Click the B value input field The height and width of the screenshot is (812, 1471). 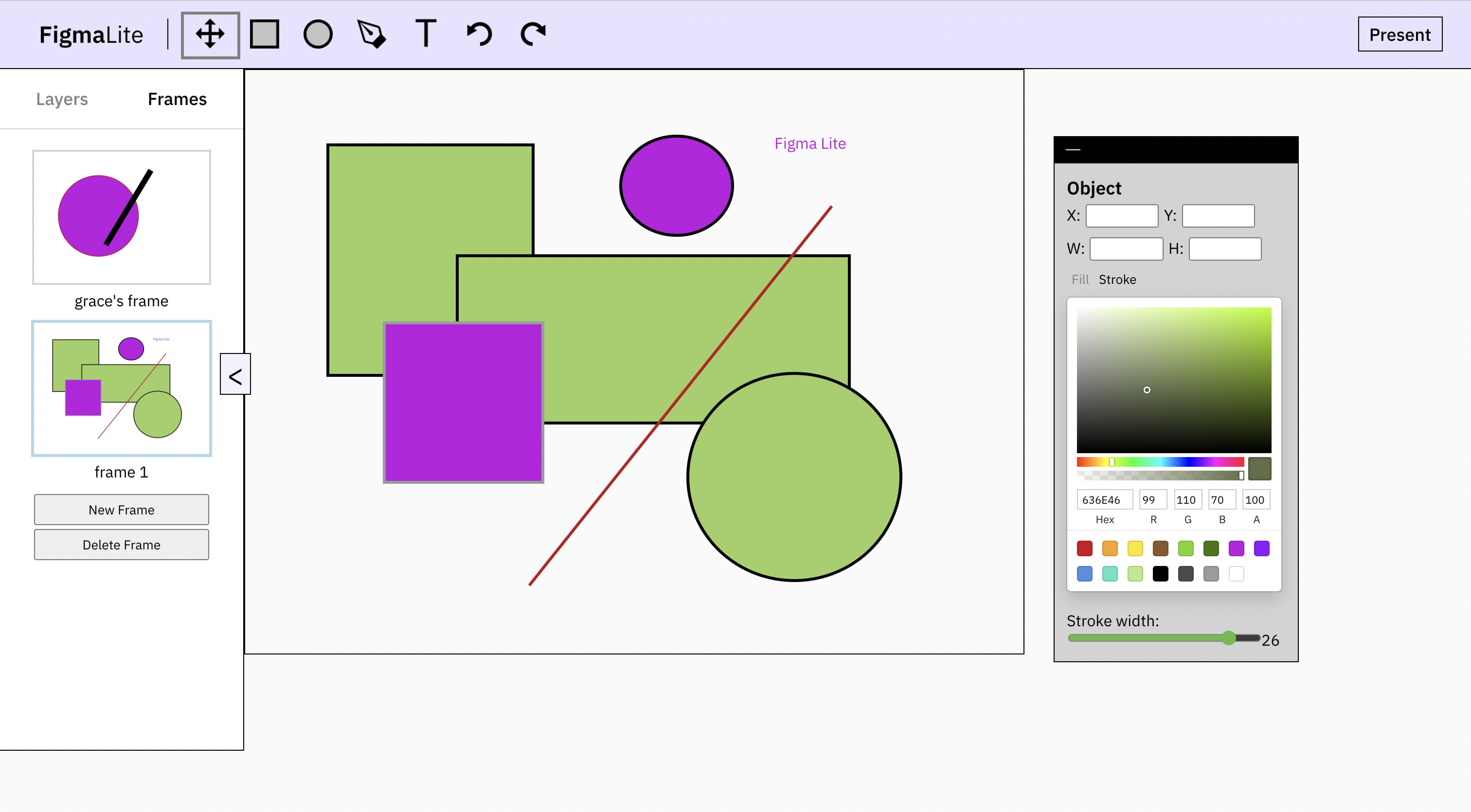pyautogui.click(x=1222, y=500)
